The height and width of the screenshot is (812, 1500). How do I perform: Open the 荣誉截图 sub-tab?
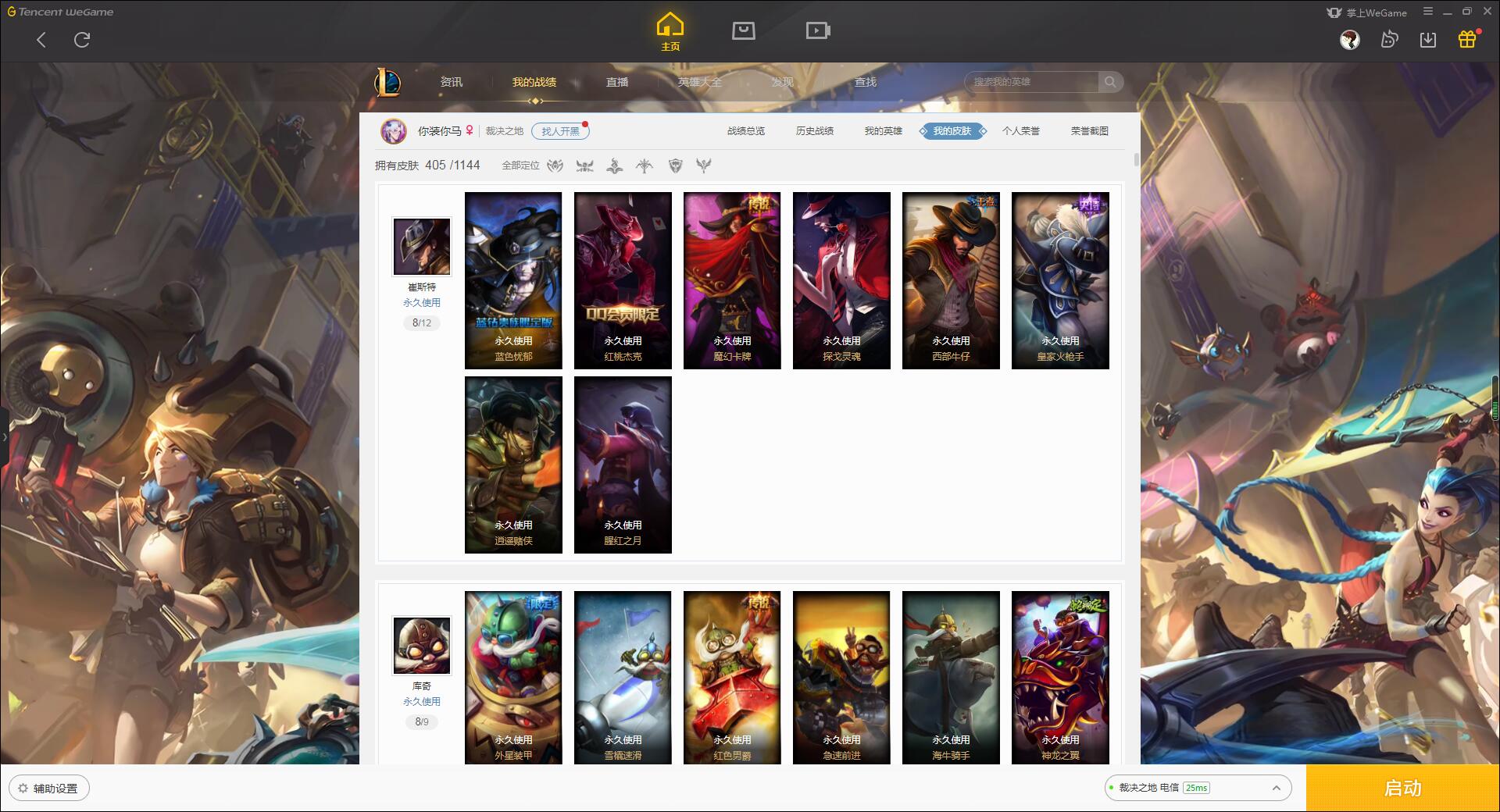tap(1090, 131)
